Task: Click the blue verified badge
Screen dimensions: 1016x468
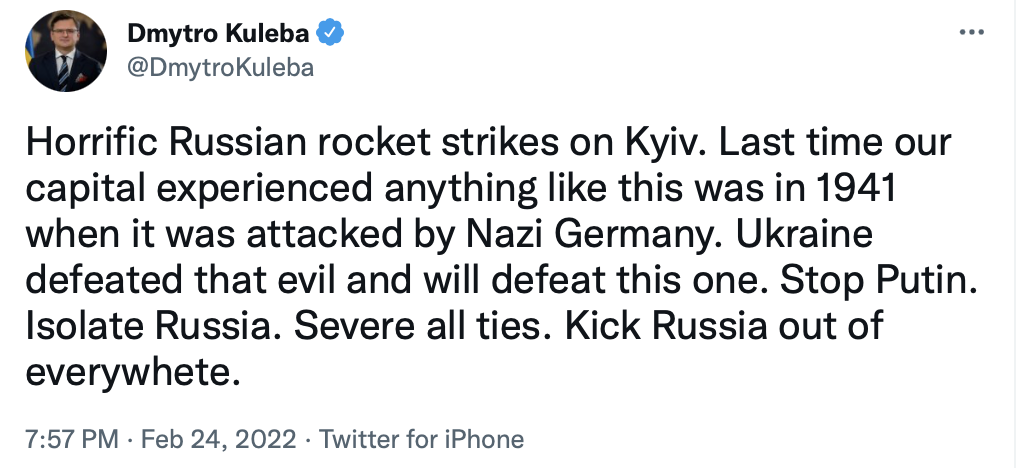Action: coord(331,34)
